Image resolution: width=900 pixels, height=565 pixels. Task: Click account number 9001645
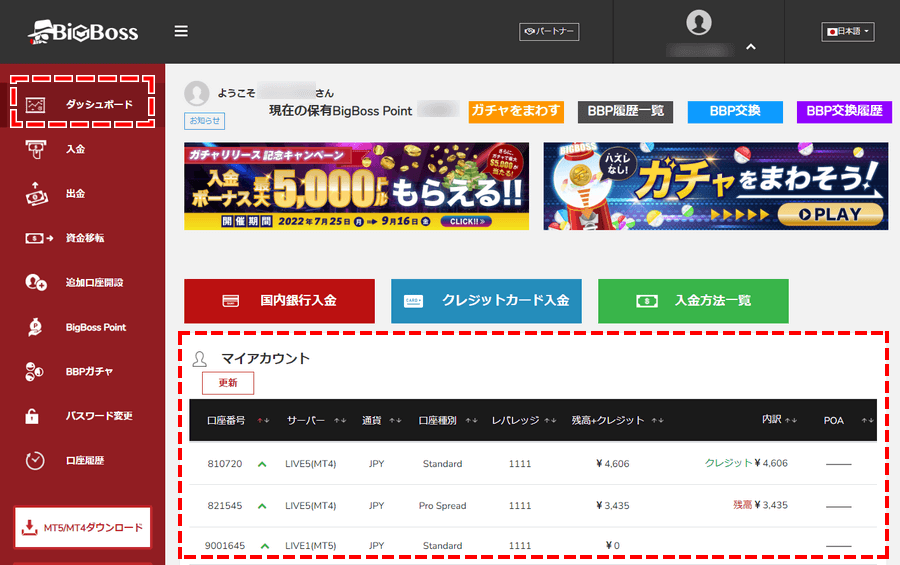(224, 546)
